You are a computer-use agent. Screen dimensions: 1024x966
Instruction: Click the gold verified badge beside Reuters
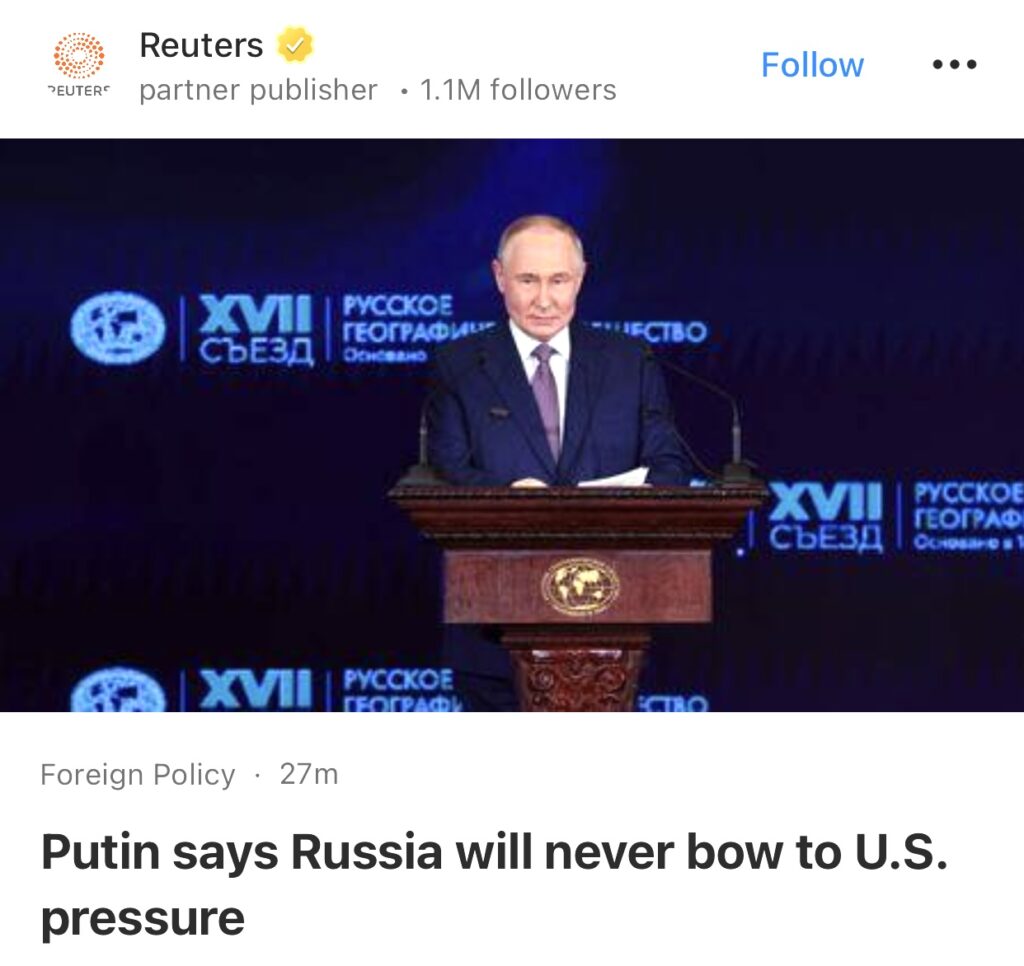[295, 45]
